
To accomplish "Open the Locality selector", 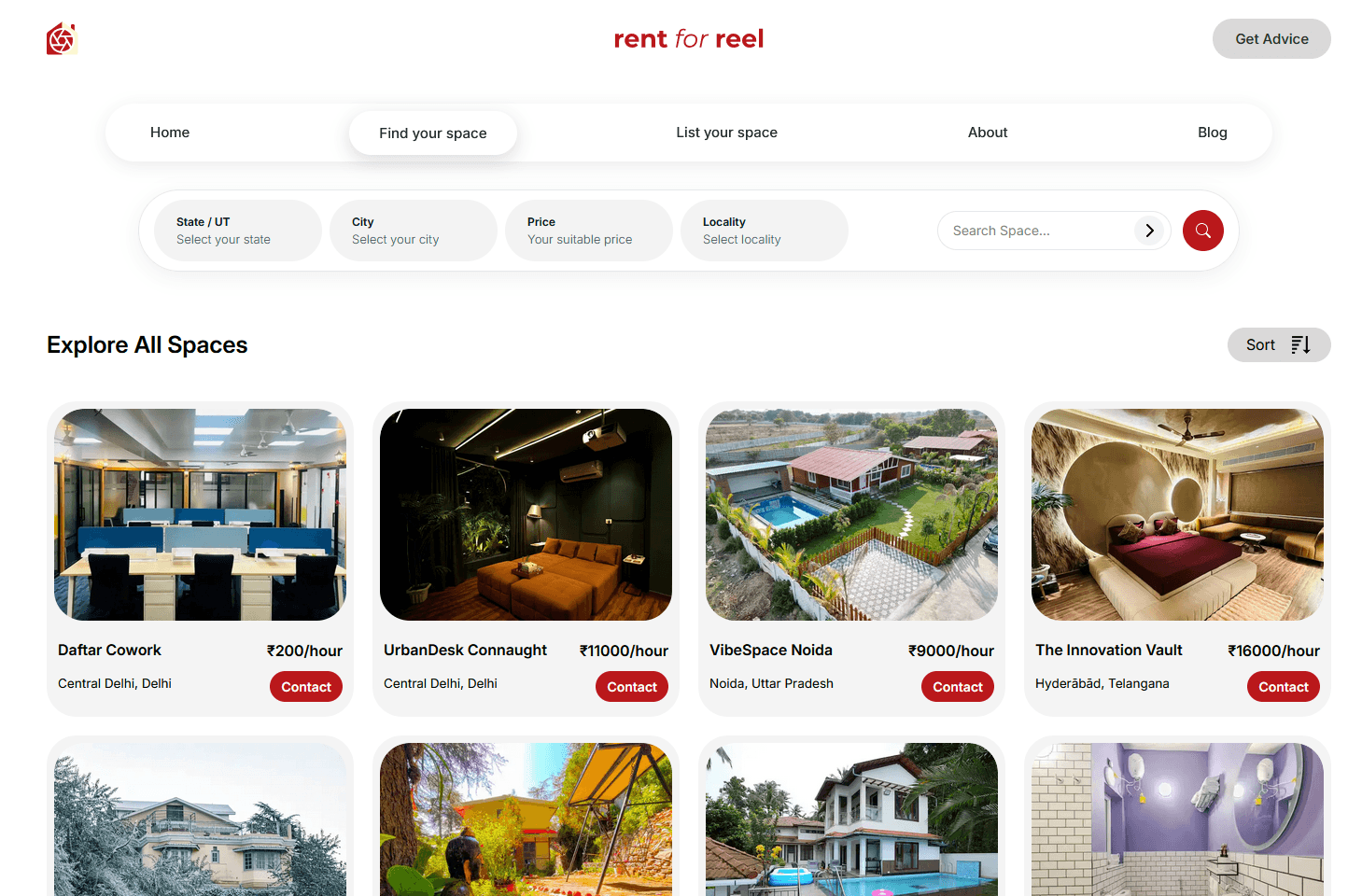I will (x=765, y=231).
